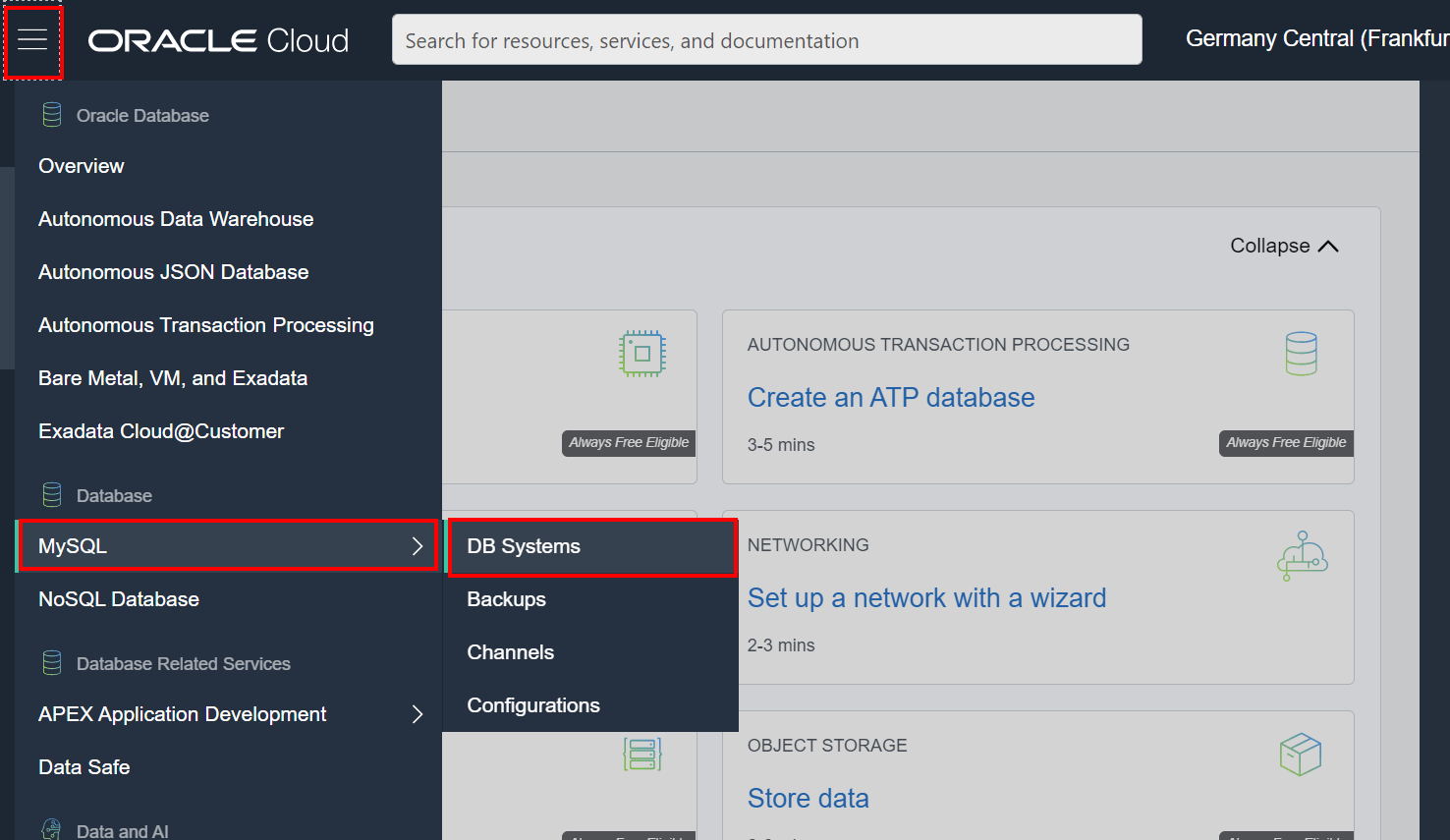This screenshot has width=1450, height=840.
Task: Click the database icon on the ATP card
Action: click(1301, 353)
